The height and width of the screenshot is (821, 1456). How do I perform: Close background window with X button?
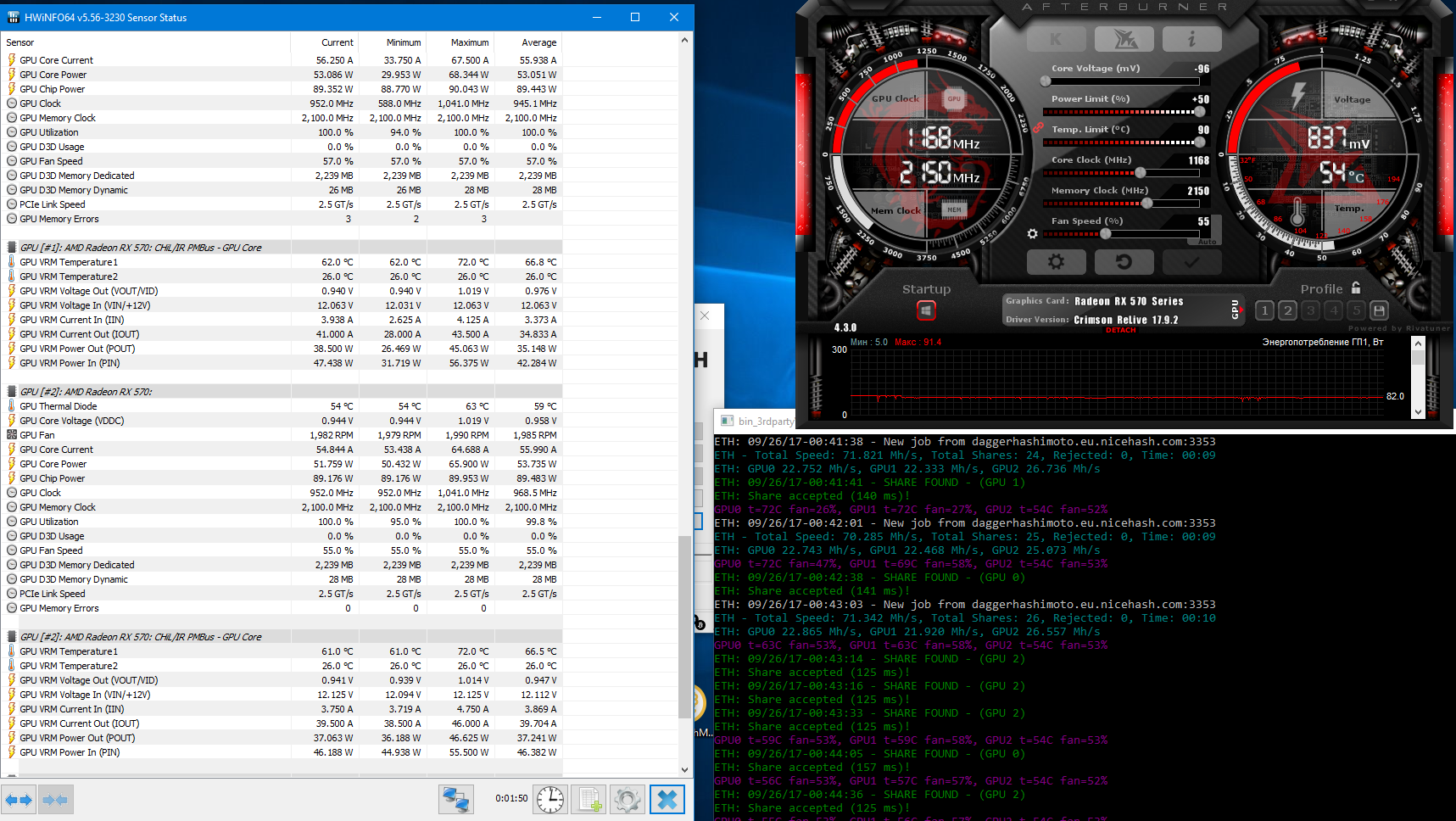pos(705,316)
